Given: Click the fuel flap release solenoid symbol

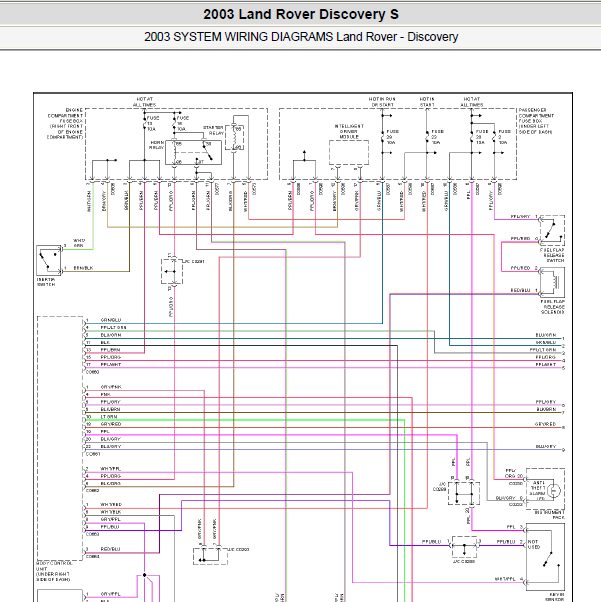Looking at the screenshot, I should (x=552, y=283).
